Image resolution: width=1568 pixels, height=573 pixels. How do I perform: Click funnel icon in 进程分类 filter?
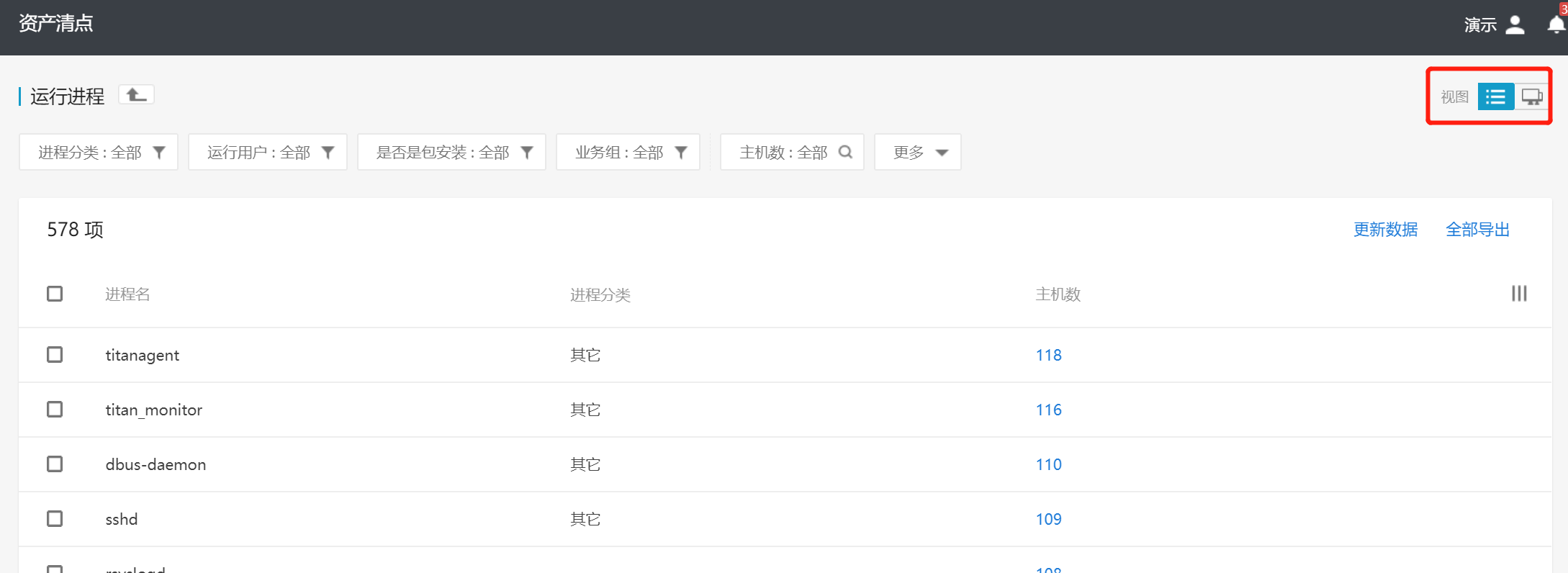point(160,152)
